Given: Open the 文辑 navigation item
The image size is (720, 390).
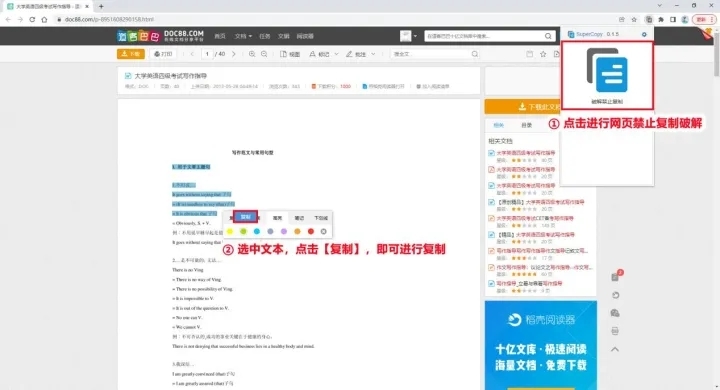Looking at the screenshot, I should pos(283,36).
